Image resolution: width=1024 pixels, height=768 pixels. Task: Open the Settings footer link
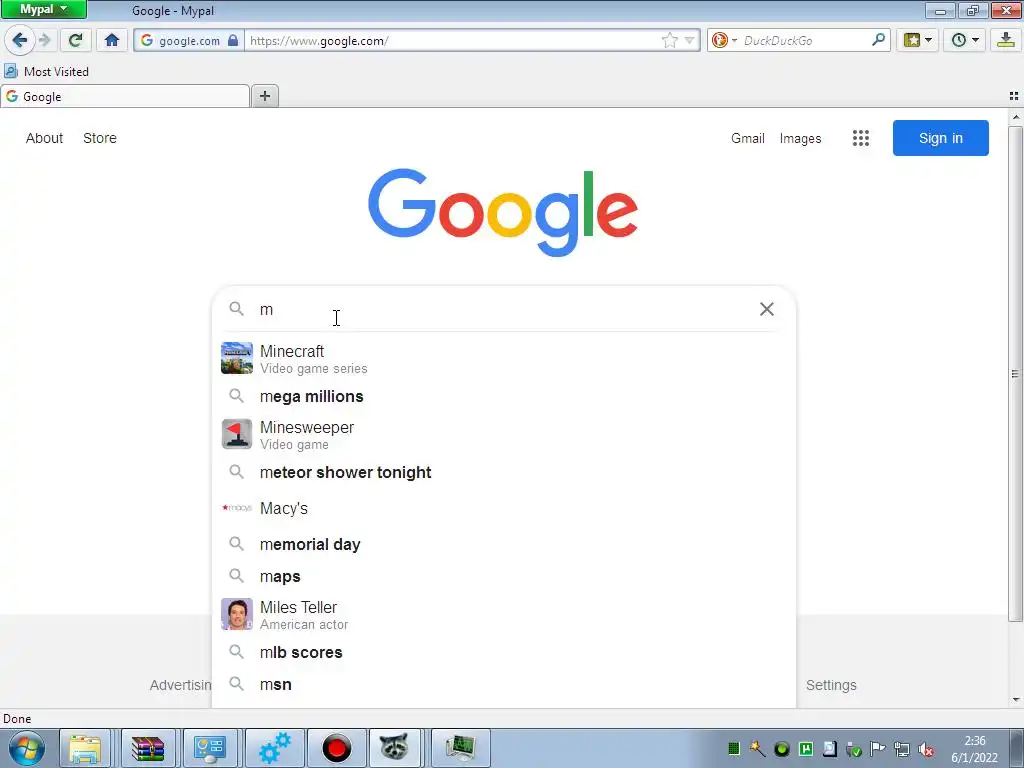(x=831, y=685)
